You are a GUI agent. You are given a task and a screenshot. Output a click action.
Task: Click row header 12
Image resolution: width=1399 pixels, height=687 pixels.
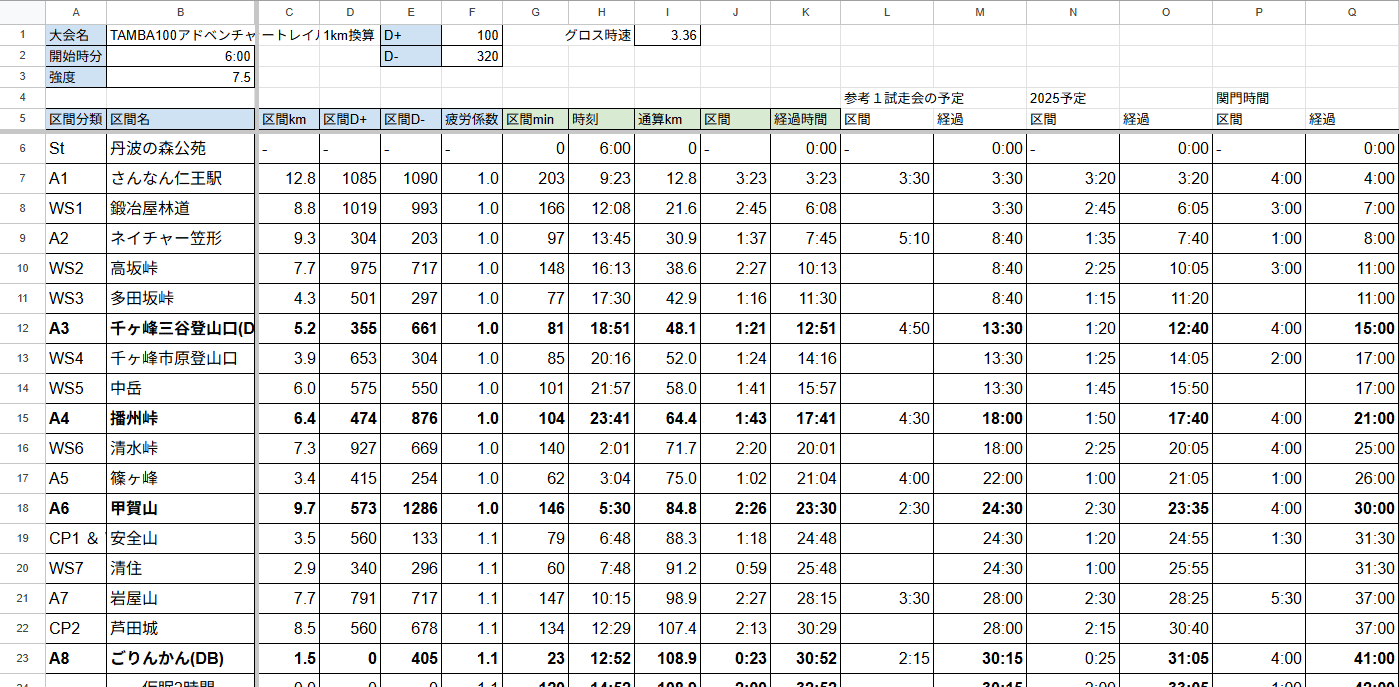click(x=22, y=328)
